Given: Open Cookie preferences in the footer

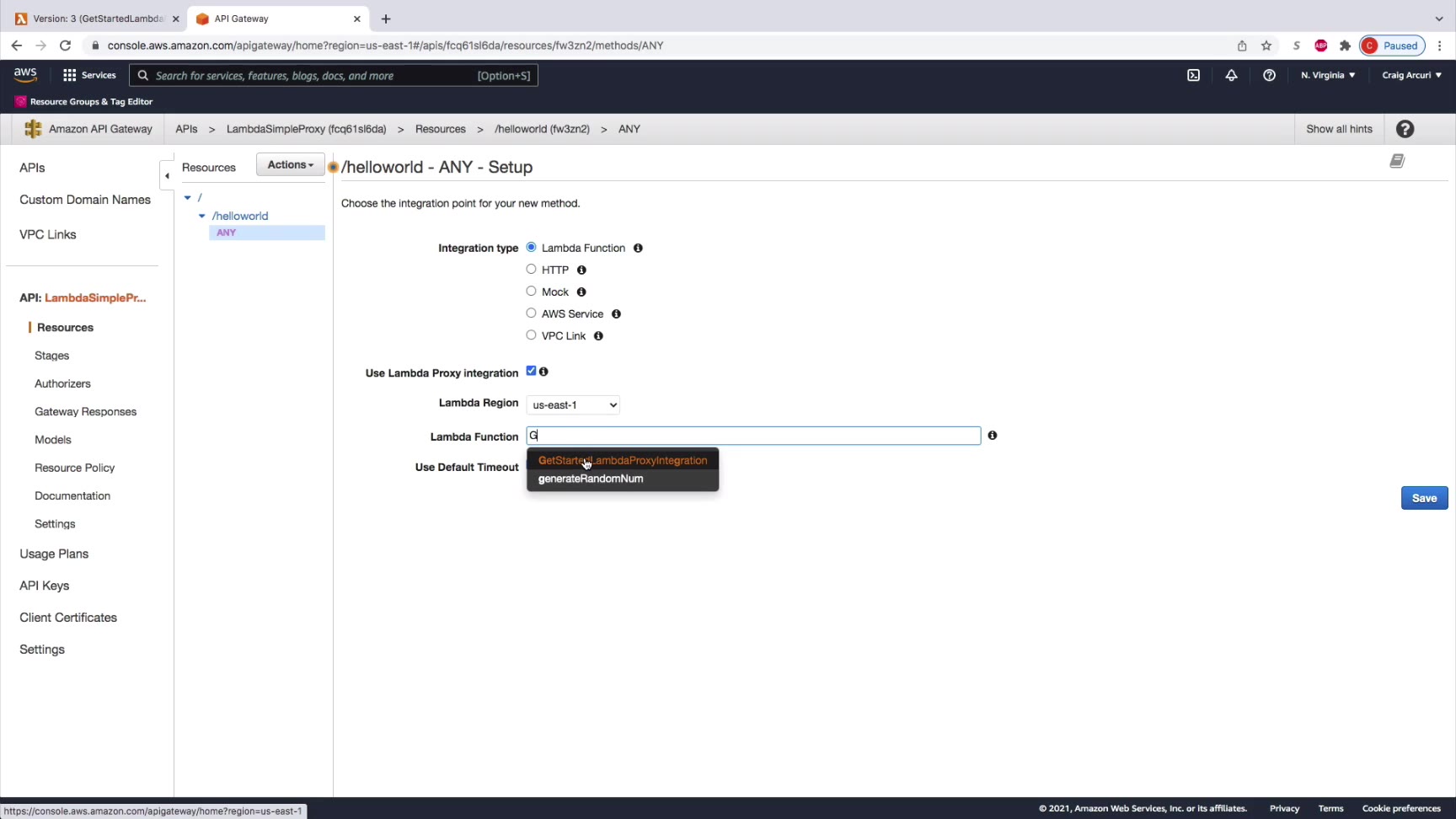Looking at the screenshot, I should coord(1401,809).
